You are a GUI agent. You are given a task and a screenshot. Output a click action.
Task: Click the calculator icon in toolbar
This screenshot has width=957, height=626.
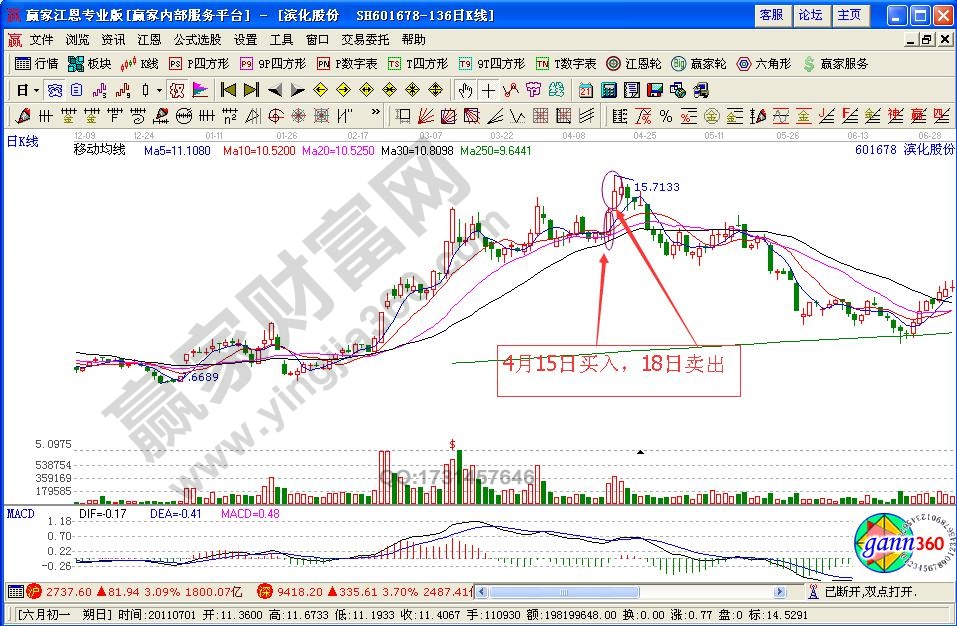609,90
